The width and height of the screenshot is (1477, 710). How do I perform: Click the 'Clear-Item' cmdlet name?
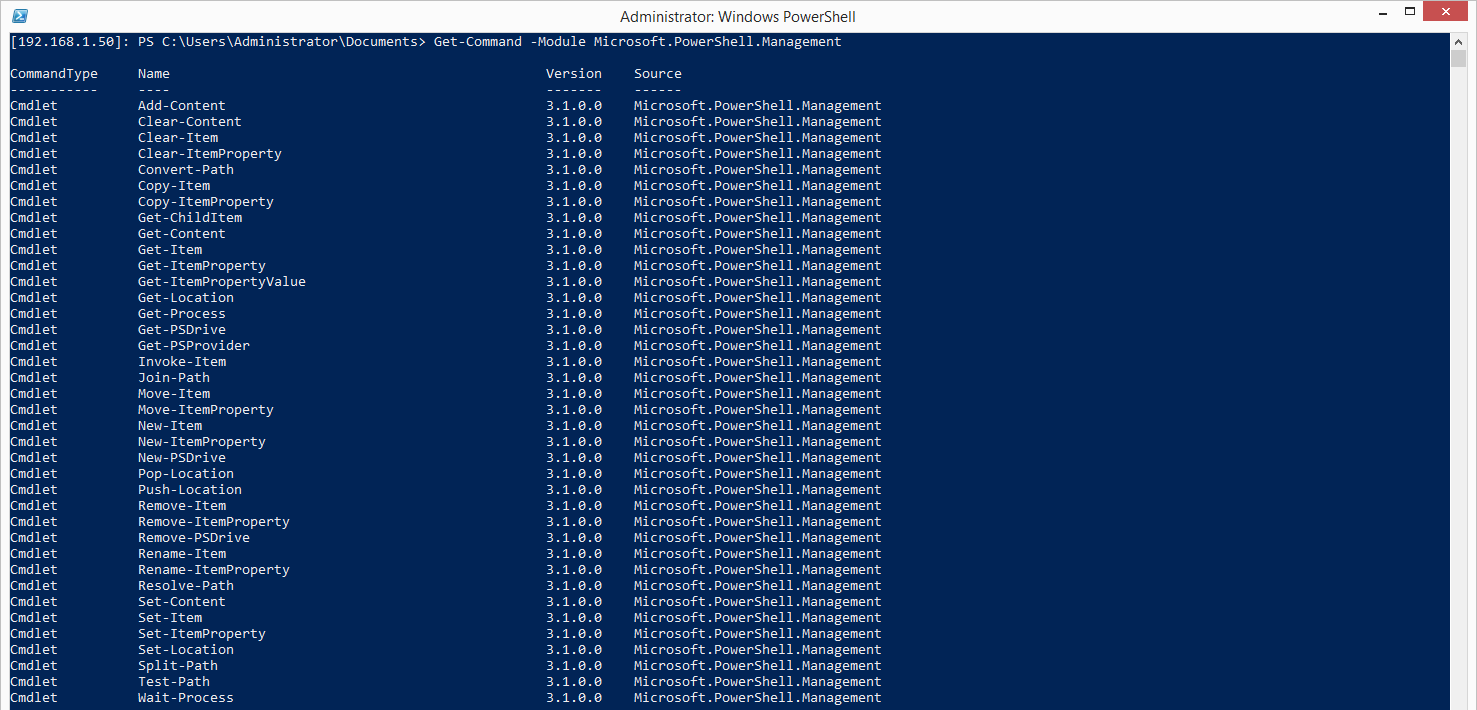pyautogui.click(x=178, y=138)
